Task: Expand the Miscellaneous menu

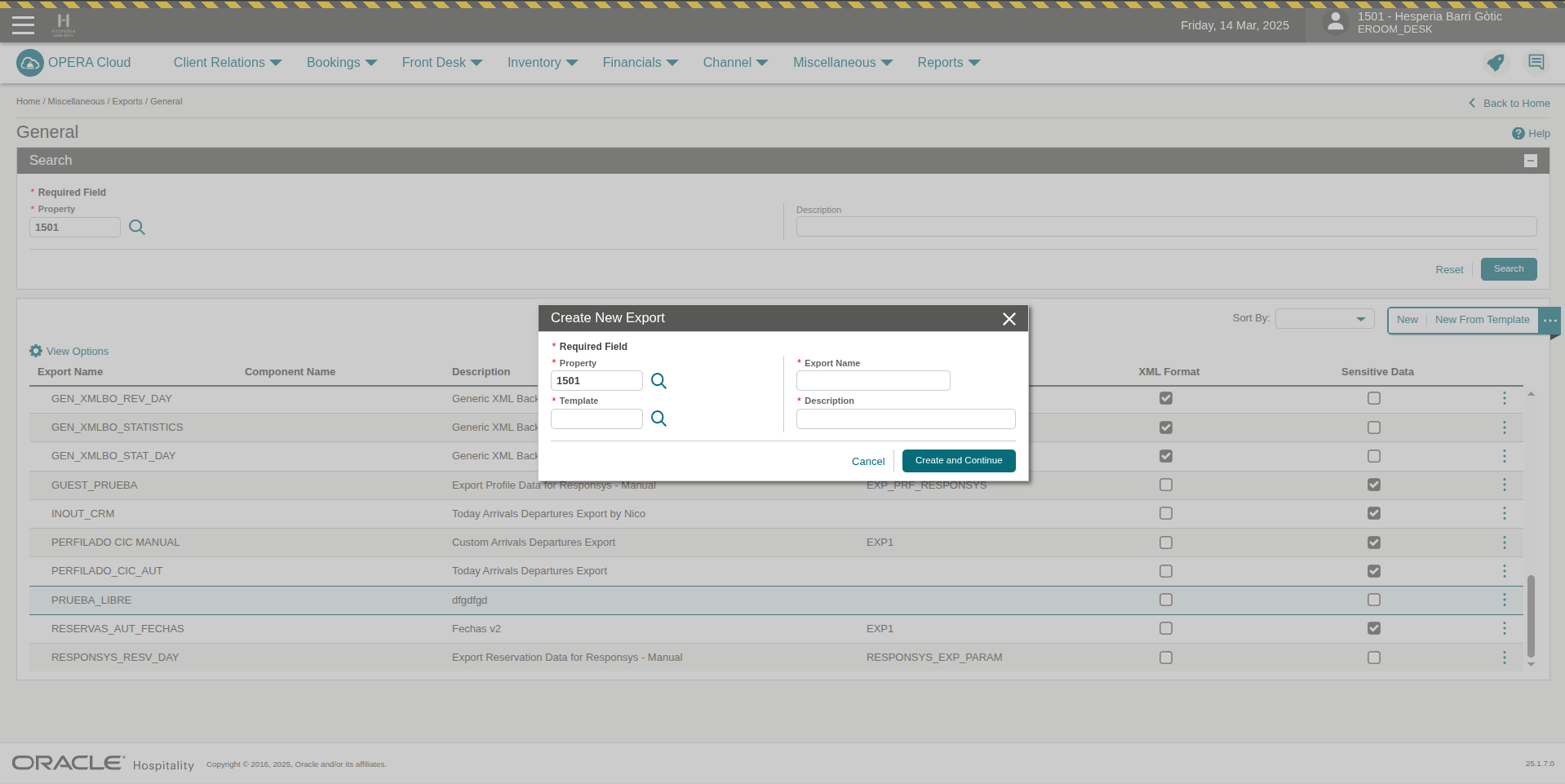Action: pos(842,63)
